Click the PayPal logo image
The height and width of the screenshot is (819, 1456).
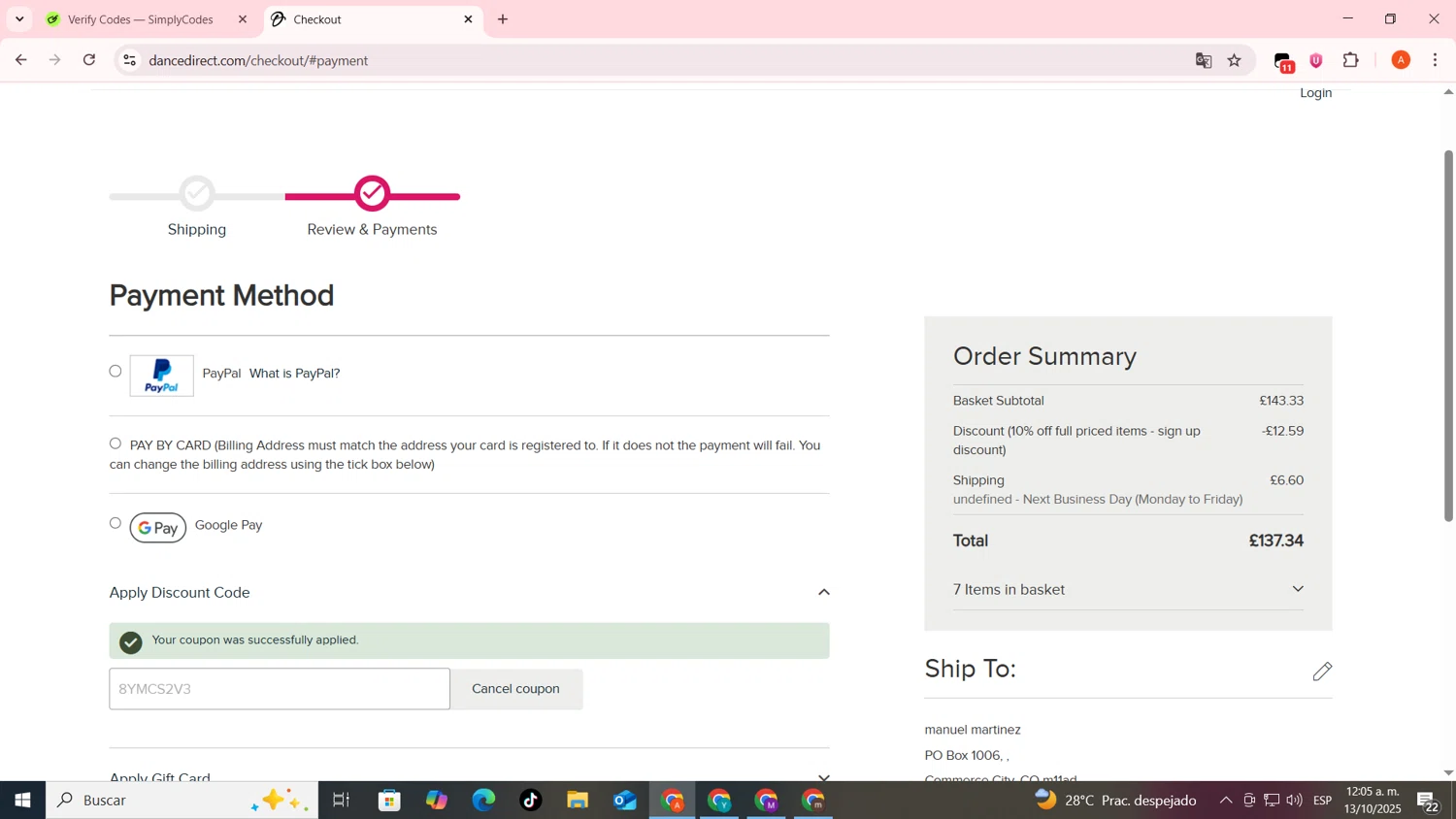(x=162, y=376)
